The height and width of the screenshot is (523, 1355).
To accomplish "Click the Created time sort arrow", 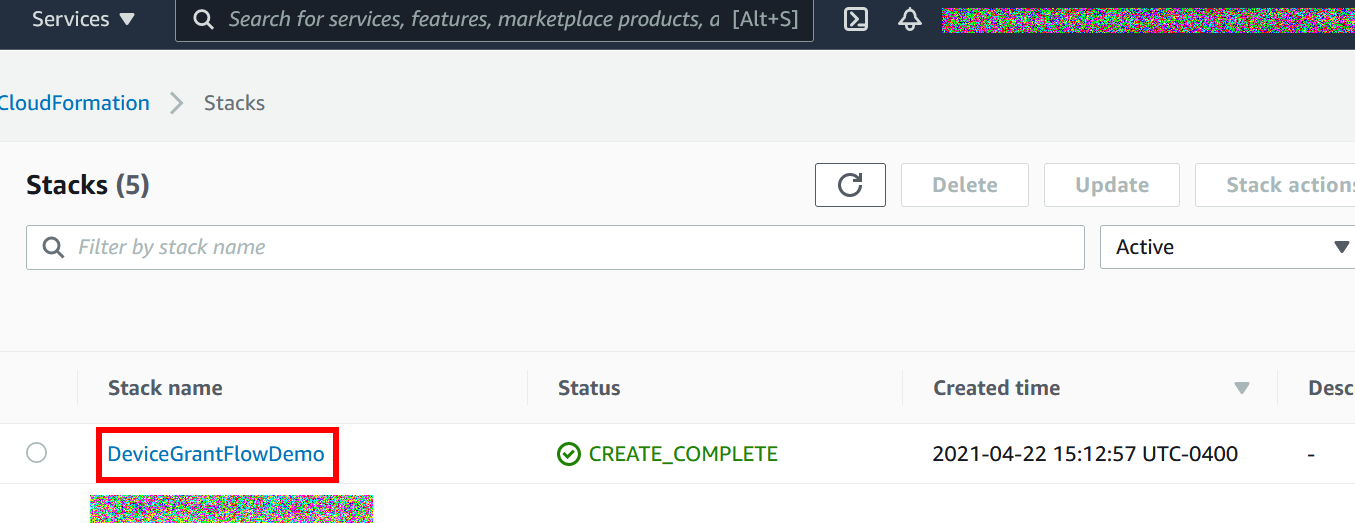I will click(1242, 388).
